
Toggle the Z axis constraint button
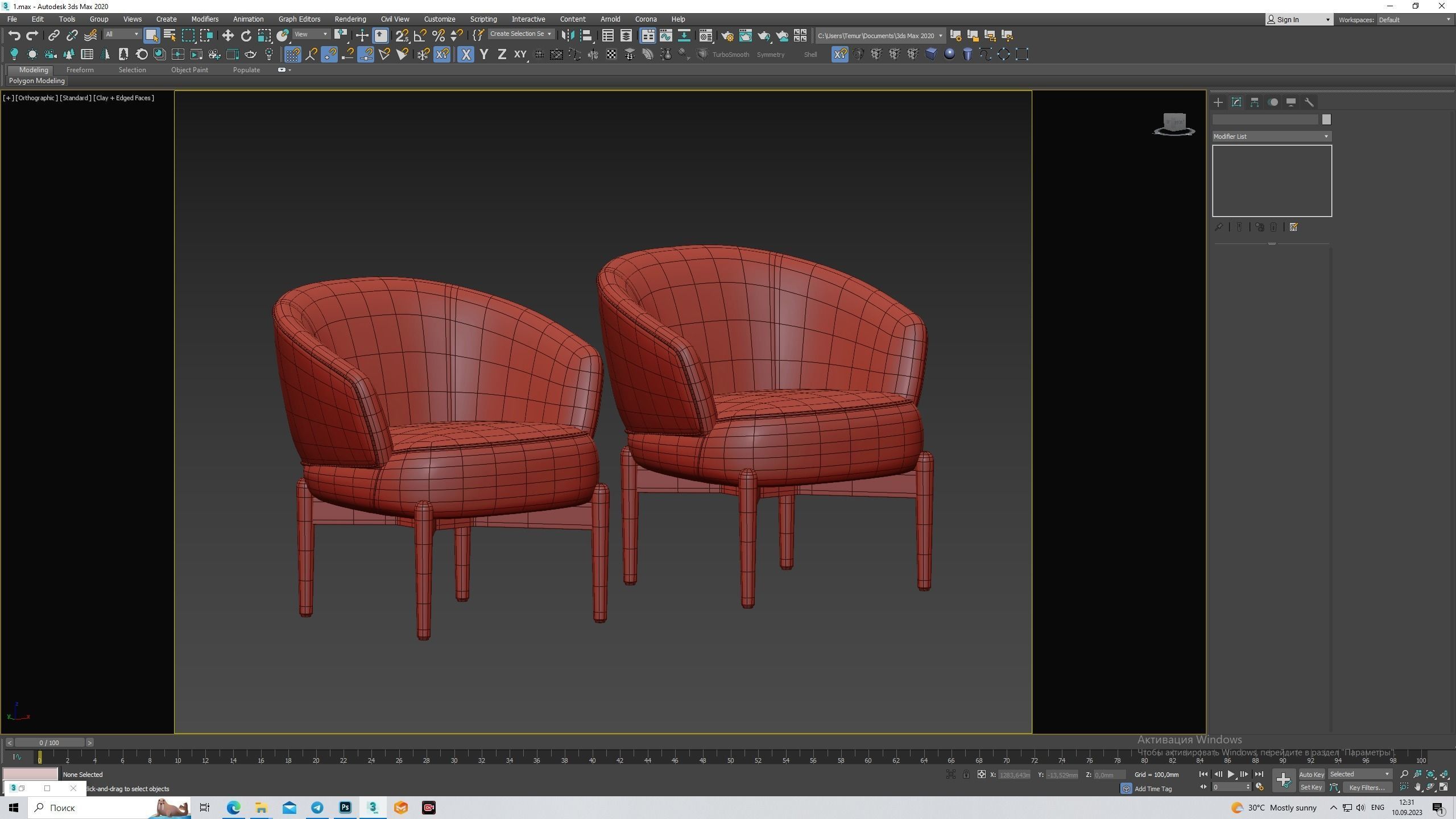pyautogui.click(x=502, y=54)
